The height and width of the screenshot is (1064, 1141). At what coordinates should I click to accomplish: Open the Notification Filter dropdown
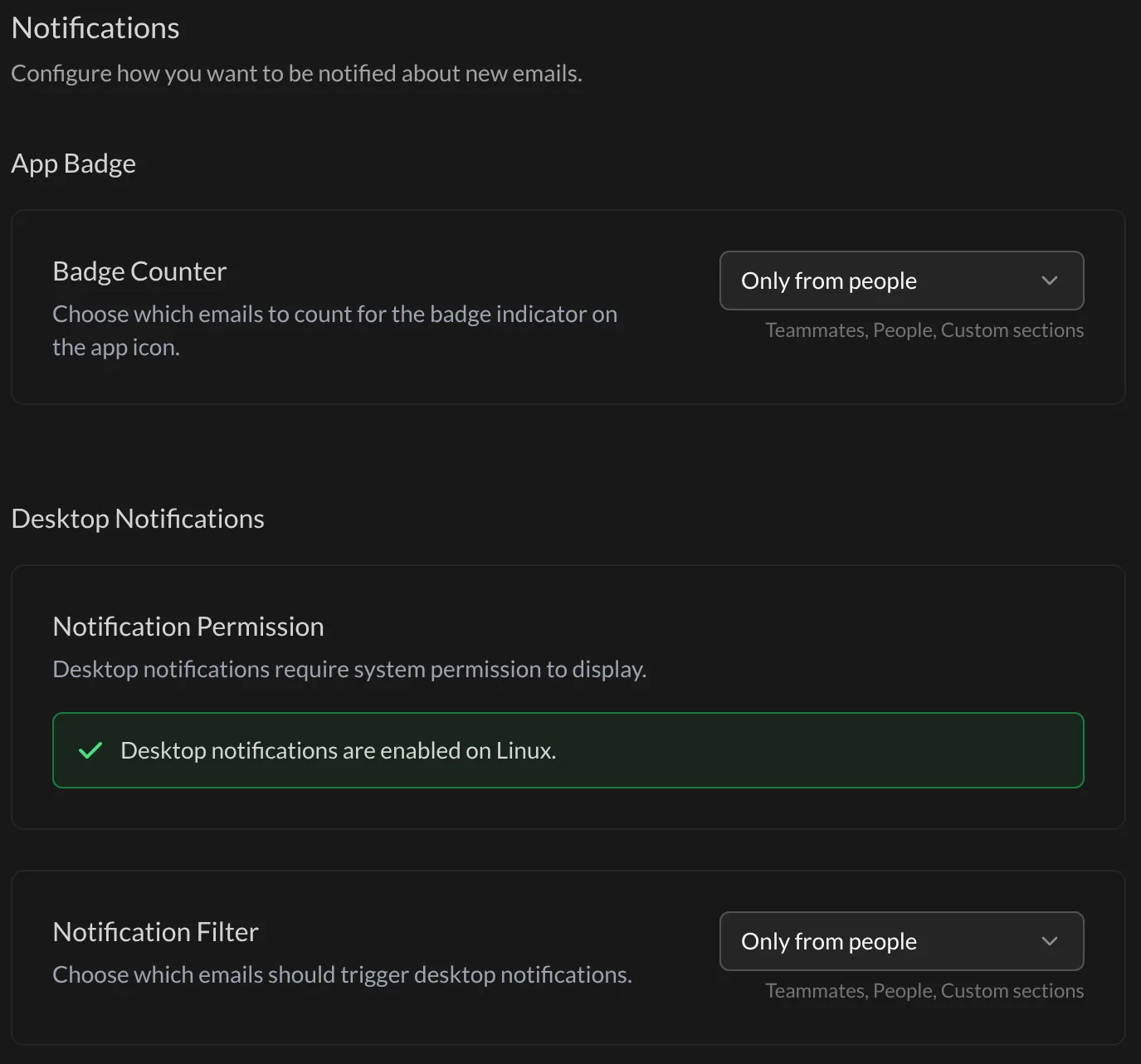click(901, 941)
